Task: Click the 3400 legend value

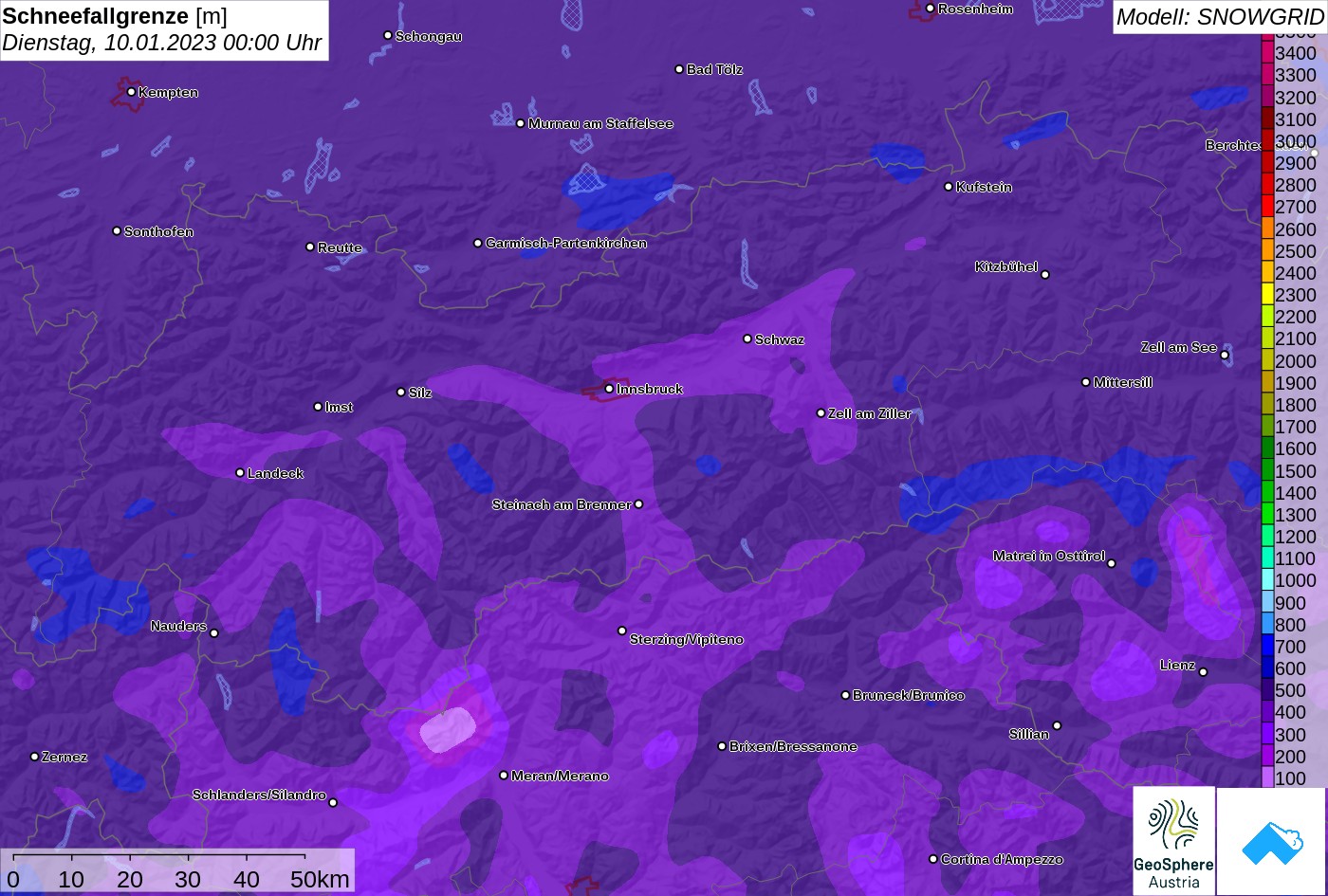Action: pos(1296,53)
